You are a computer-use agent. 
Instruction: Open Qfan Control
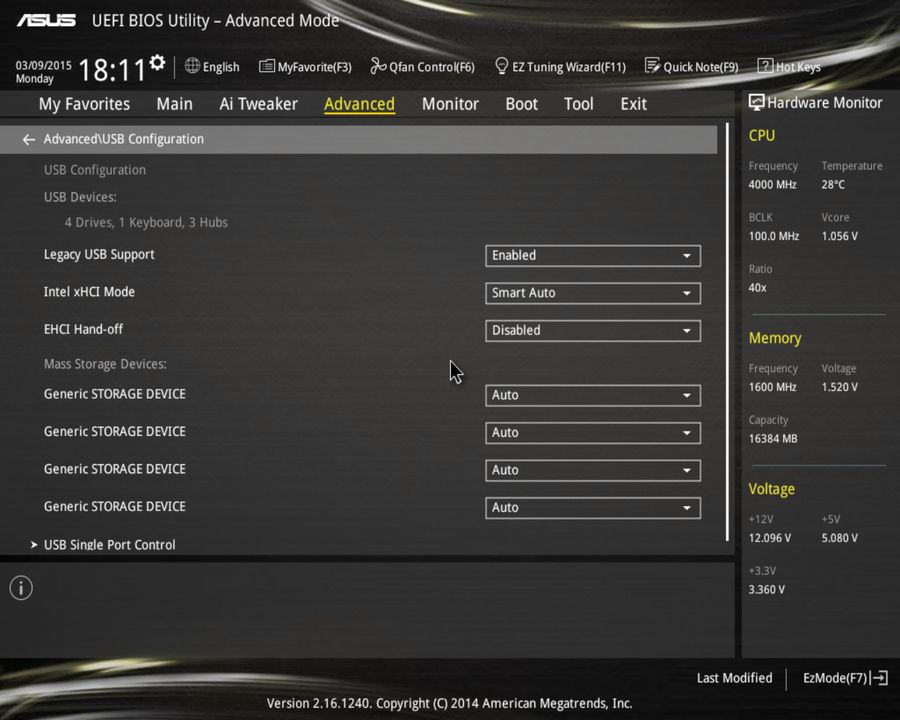click(x=422, y=67)
